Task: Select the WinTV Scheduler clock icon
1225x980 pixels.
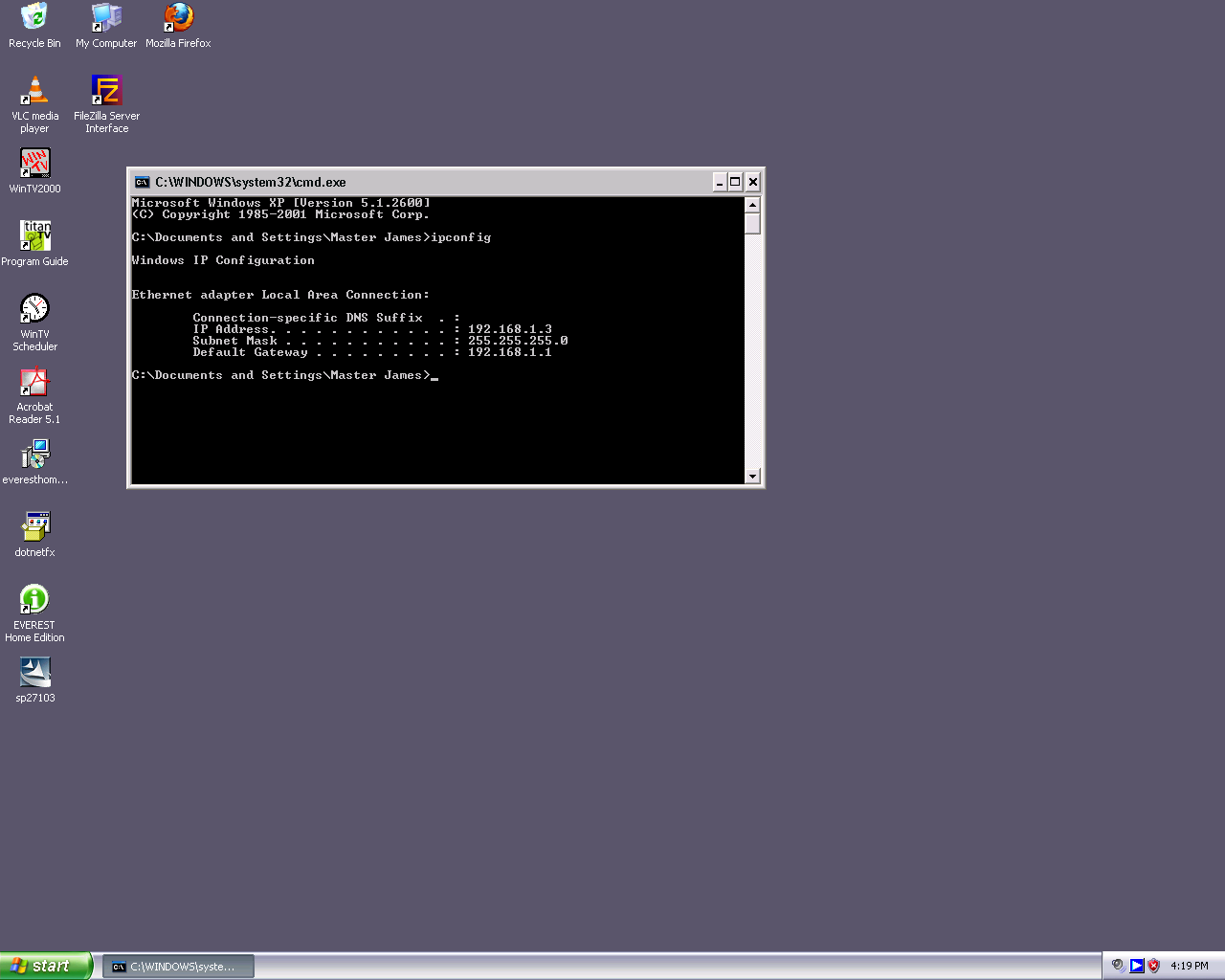Action: pyautogui.click(x=34, y=308)
